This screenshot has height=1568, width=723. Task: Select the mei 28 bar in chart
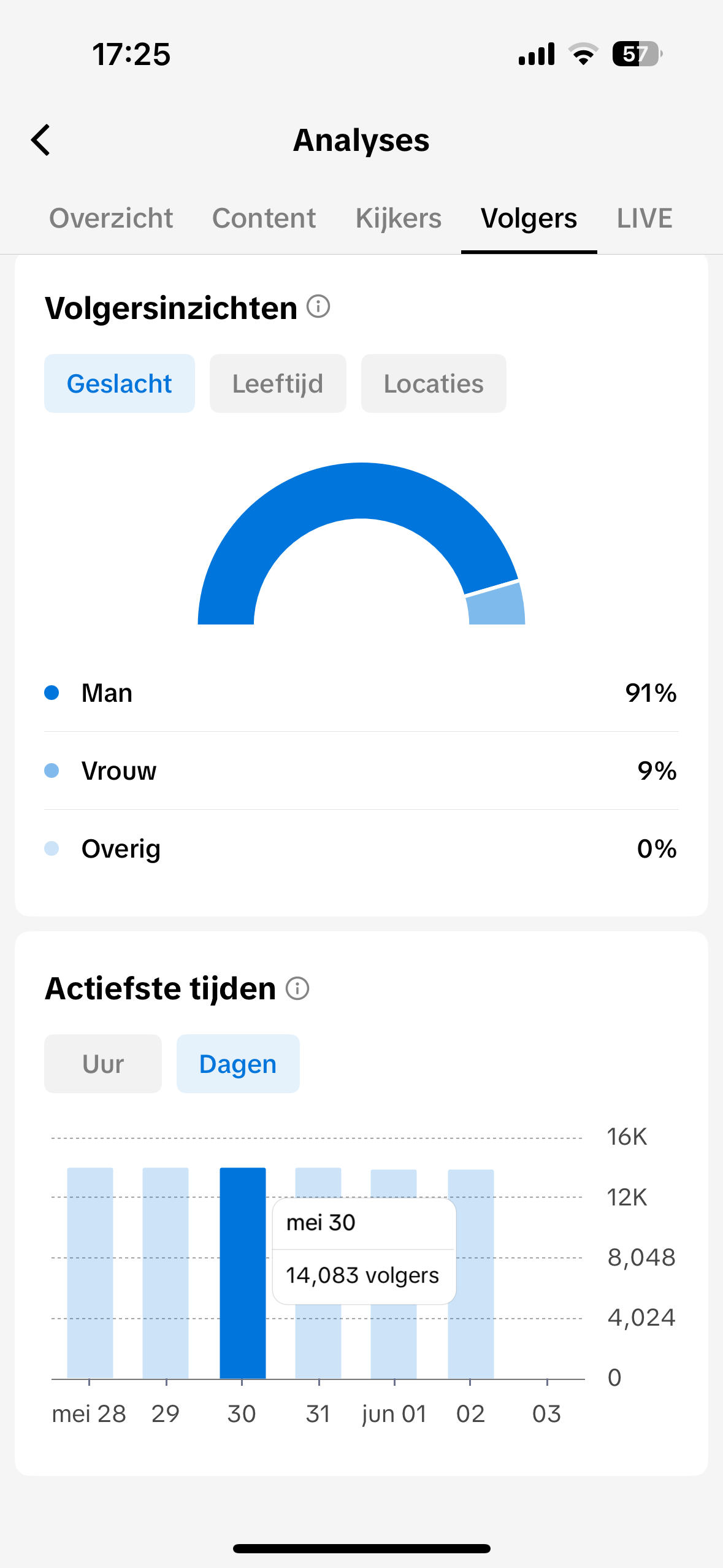pos(90,1273)
